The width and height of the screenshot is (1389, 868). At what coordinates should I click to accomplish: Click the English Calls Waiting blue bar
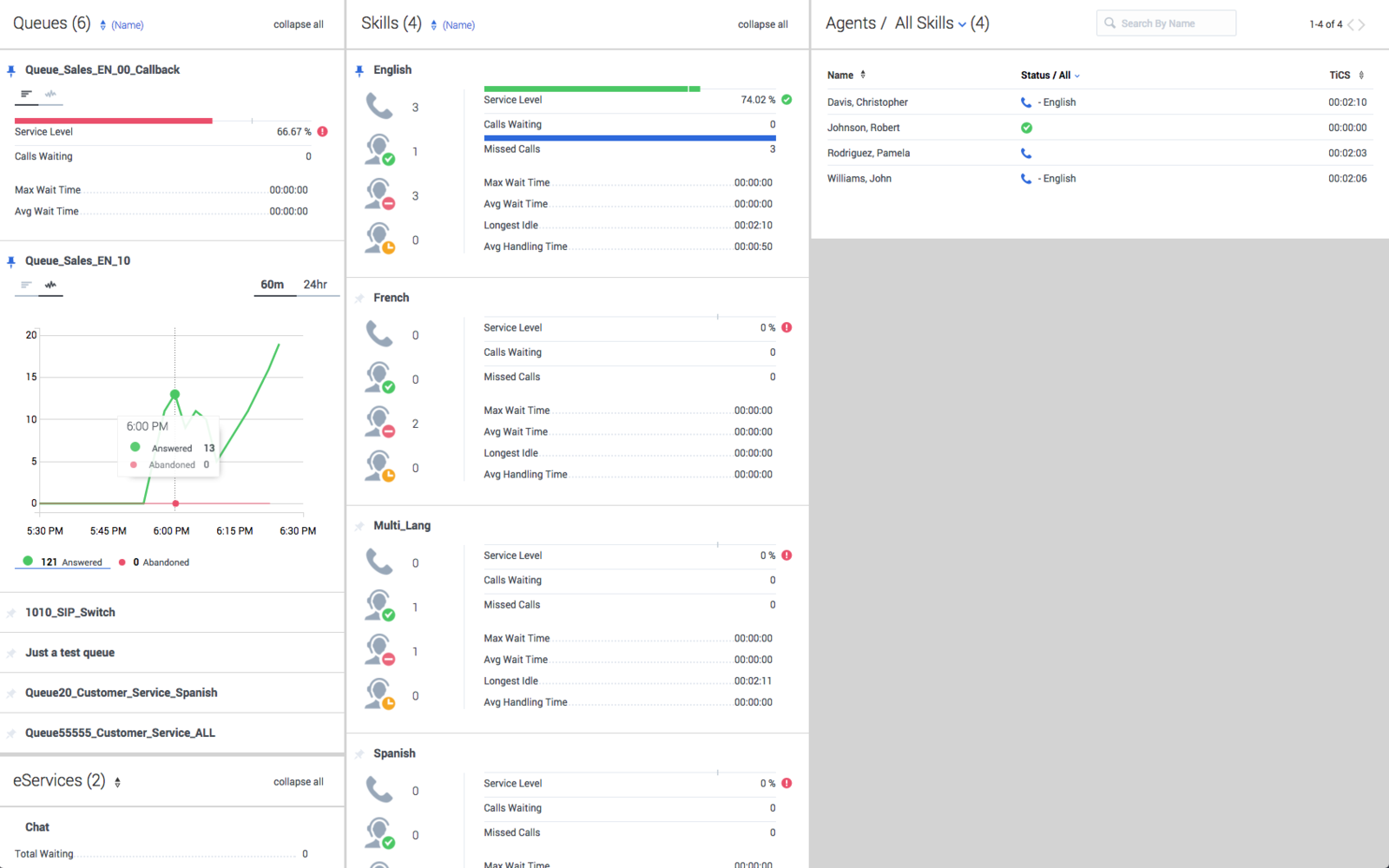(629, 138)
